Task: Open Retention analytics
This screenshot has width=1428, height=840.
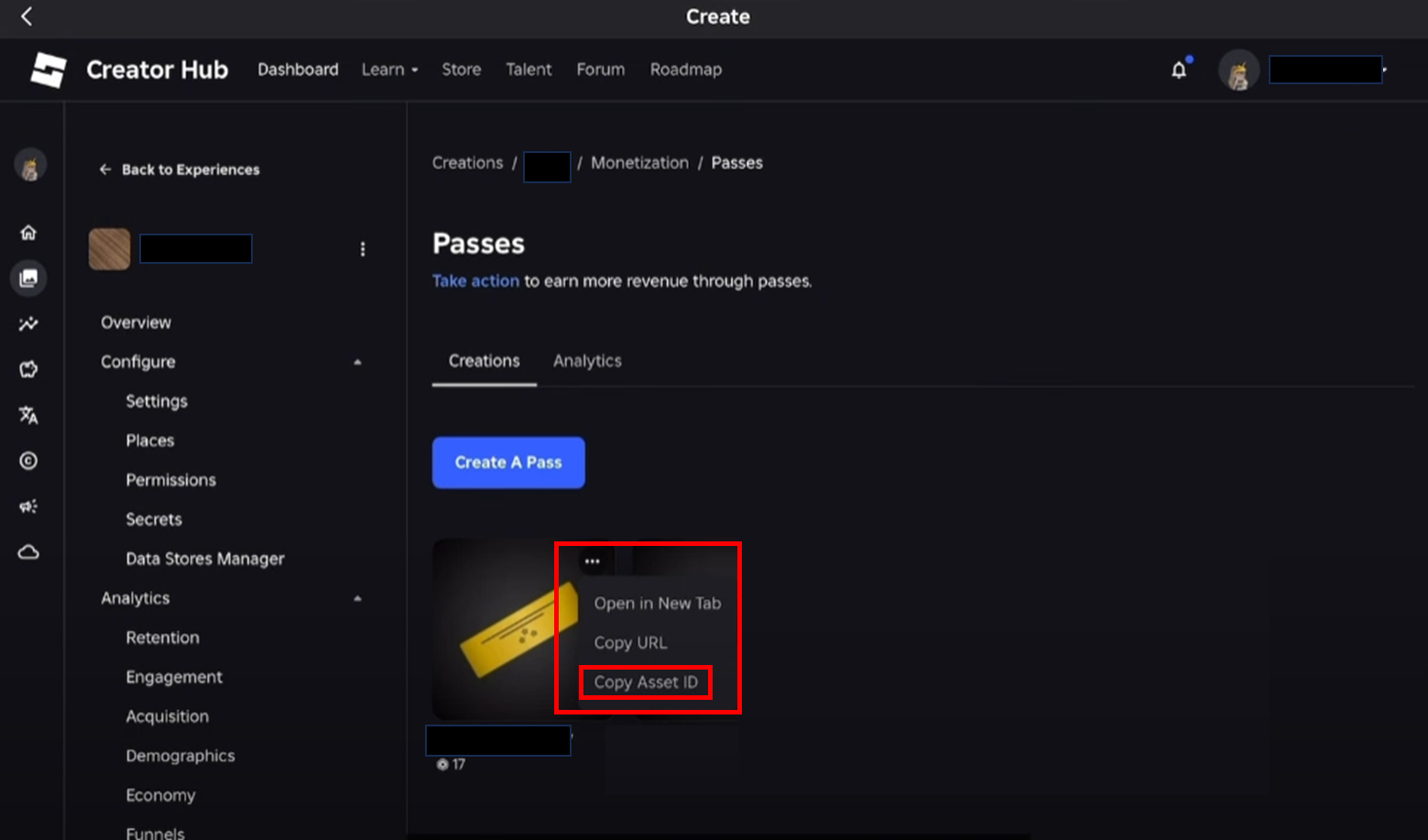Action: (162, 638)
